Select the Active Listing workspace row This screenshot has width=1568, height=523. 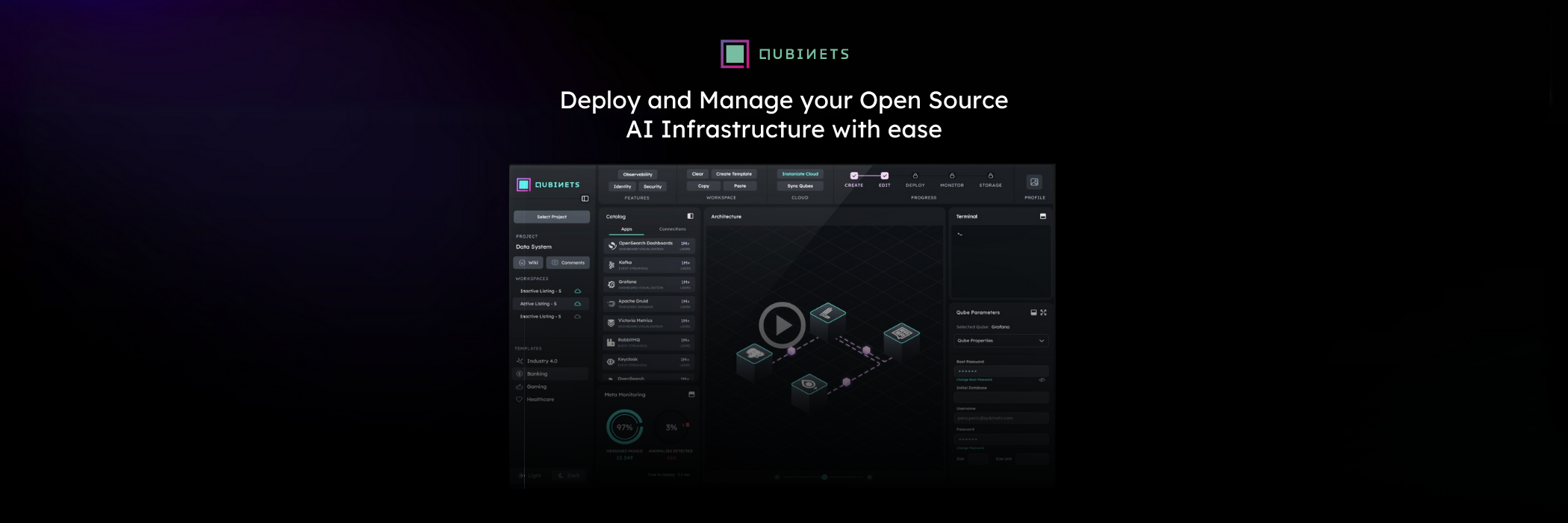[x=551, y=303]
